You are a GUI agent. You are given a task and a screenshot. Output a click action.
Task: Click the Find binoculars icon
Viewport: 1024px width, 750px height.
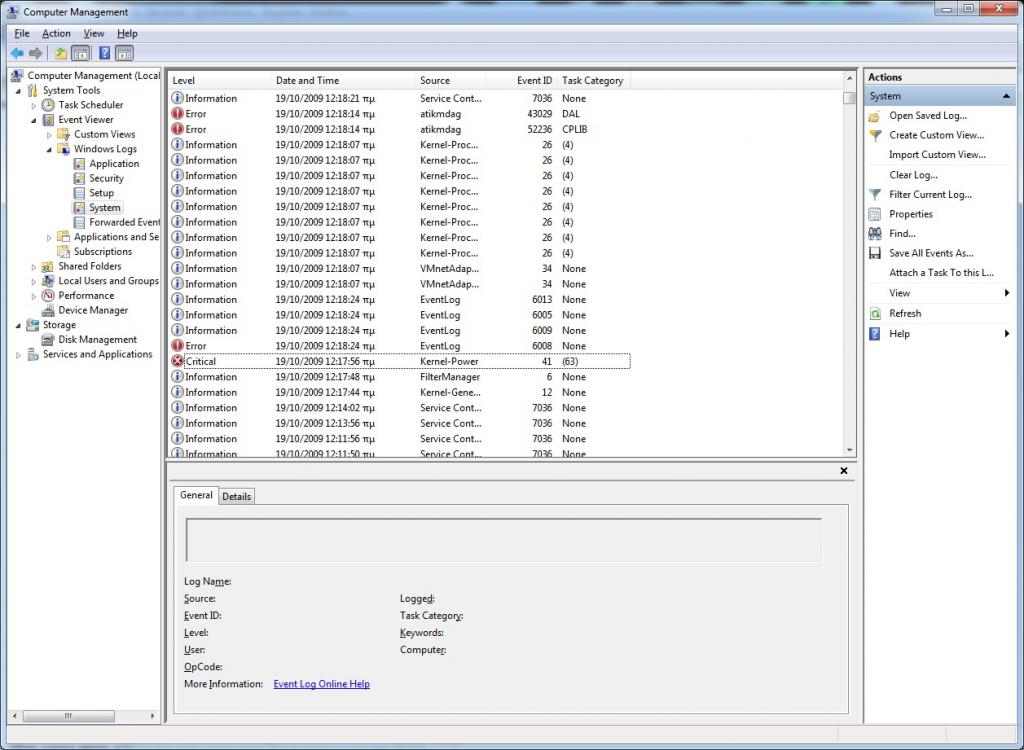[875, 234]
